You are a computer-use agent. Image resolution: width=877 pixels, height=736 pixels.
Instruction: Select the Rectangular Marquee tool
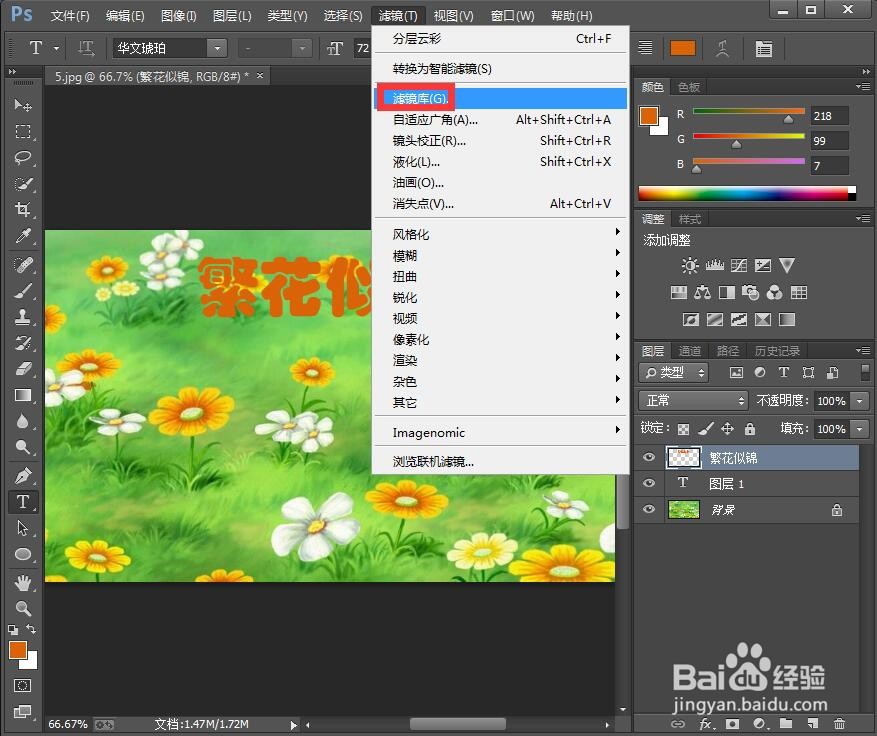[x=22, y=131]
